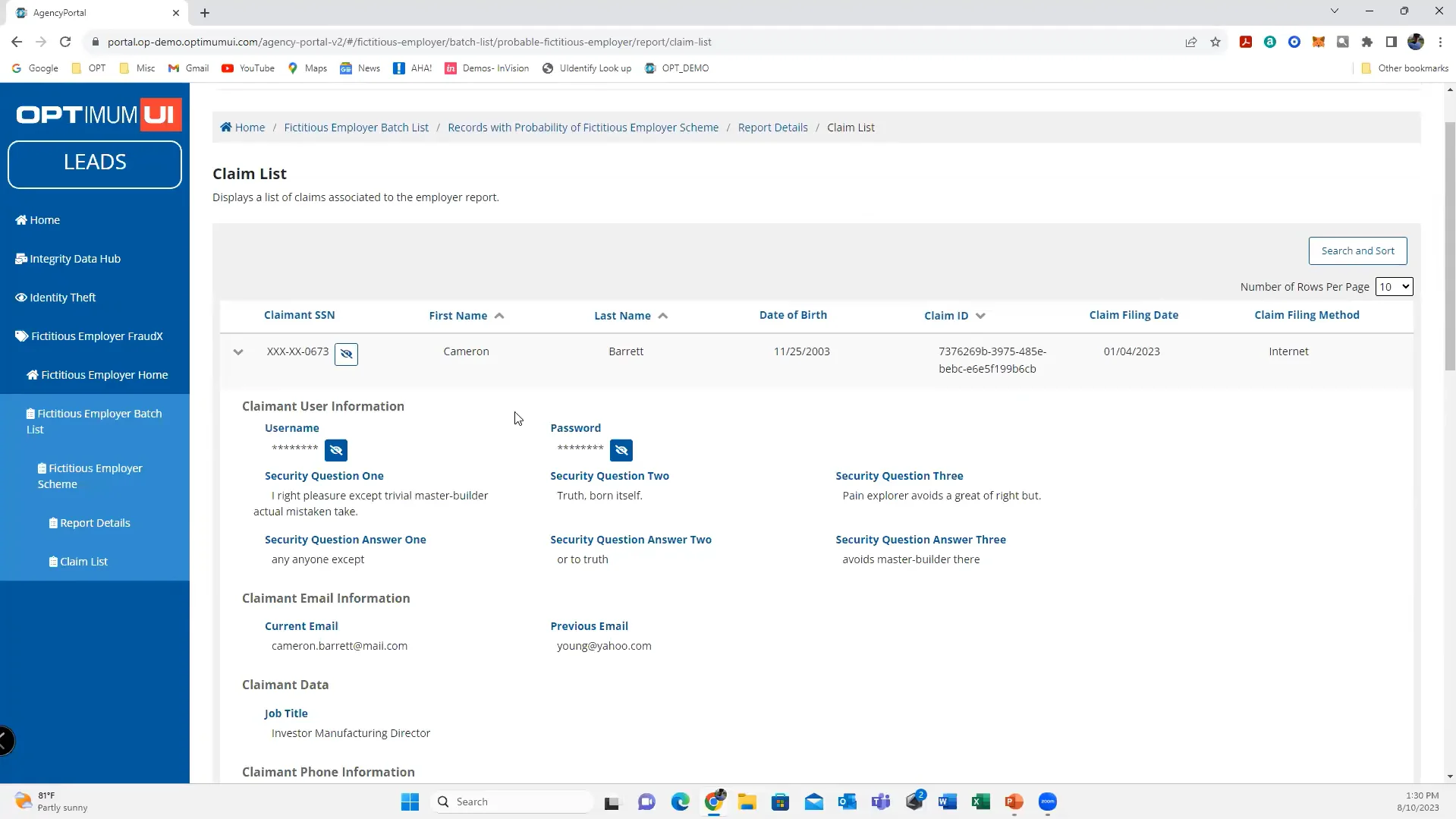The image size is (1456, 819).
Task: Reload the current page
Action: (65, 42)
